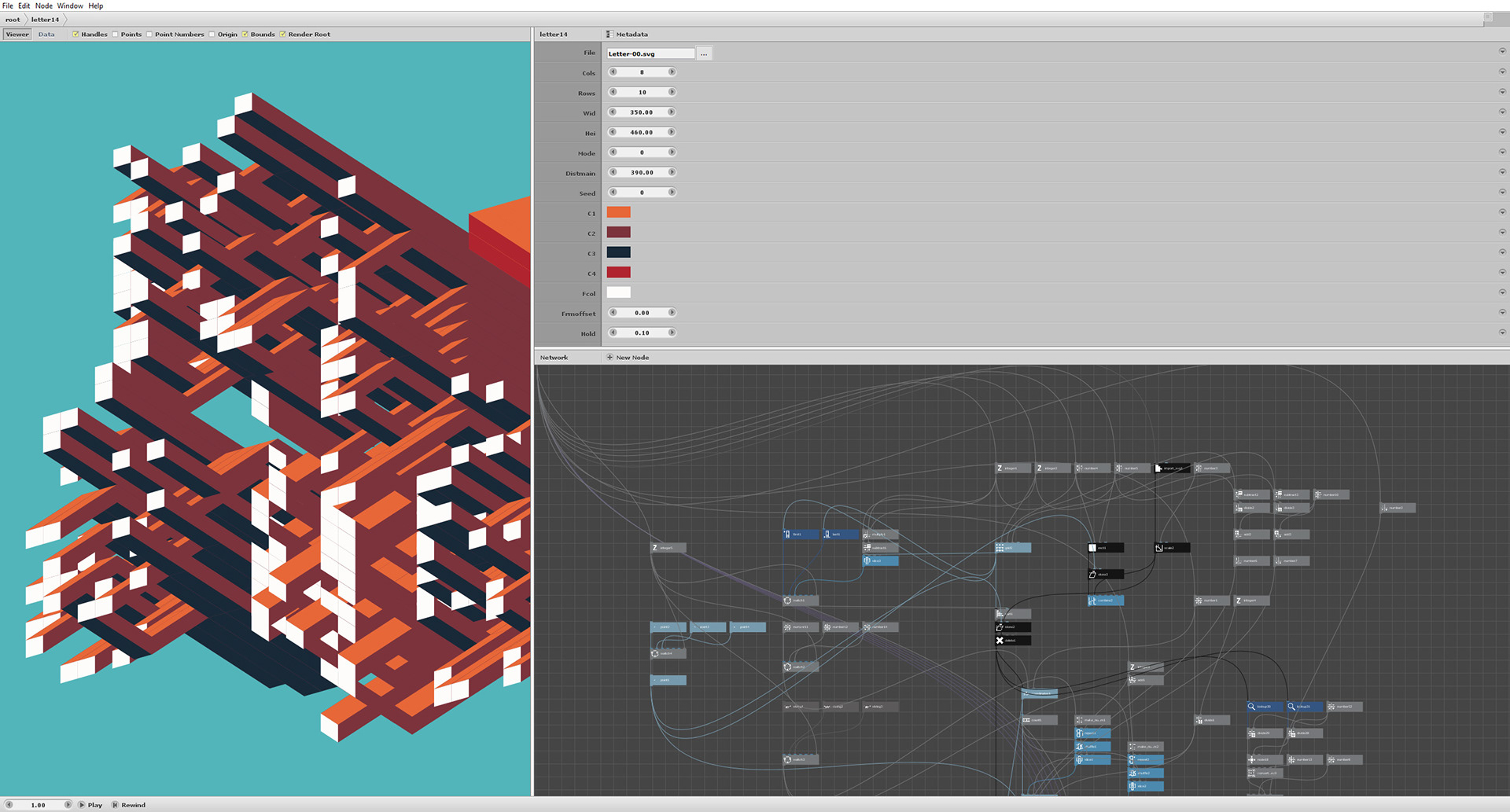The width and height of the screenshot is (1510, 812).
Task: Select the combine2 node
Action: 1106,600
